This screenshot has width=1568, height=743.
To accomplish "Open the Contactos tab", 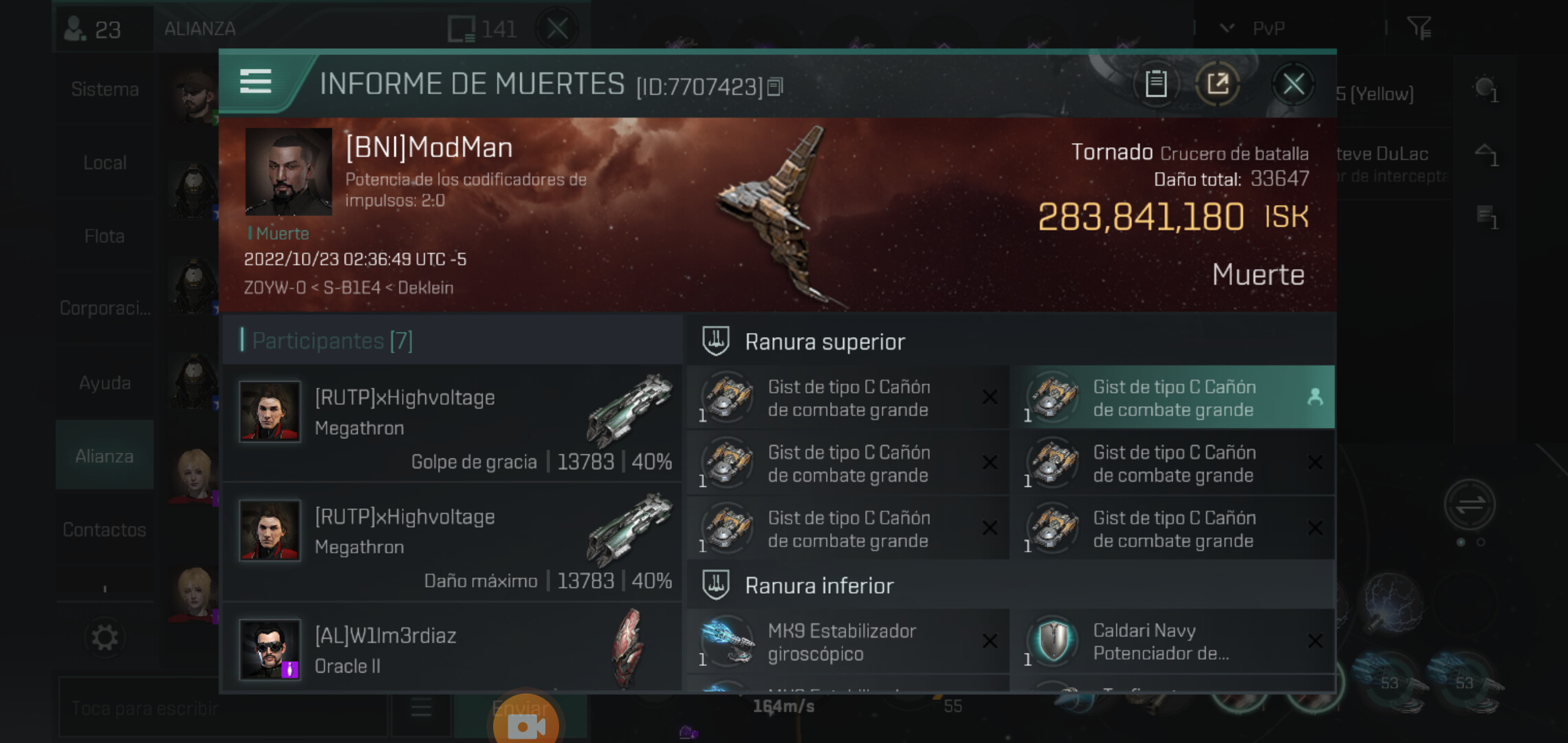I will pos(105,529).
